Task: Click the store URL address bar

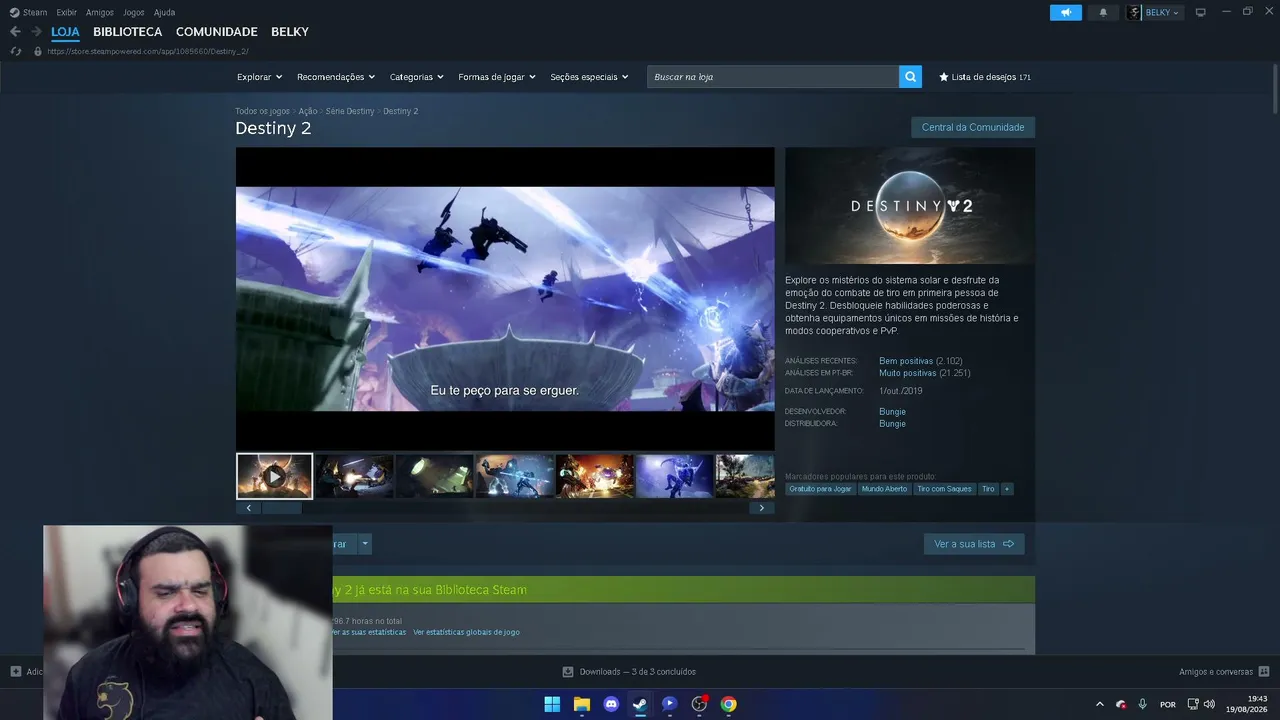Action: click(x=148, y=51)
